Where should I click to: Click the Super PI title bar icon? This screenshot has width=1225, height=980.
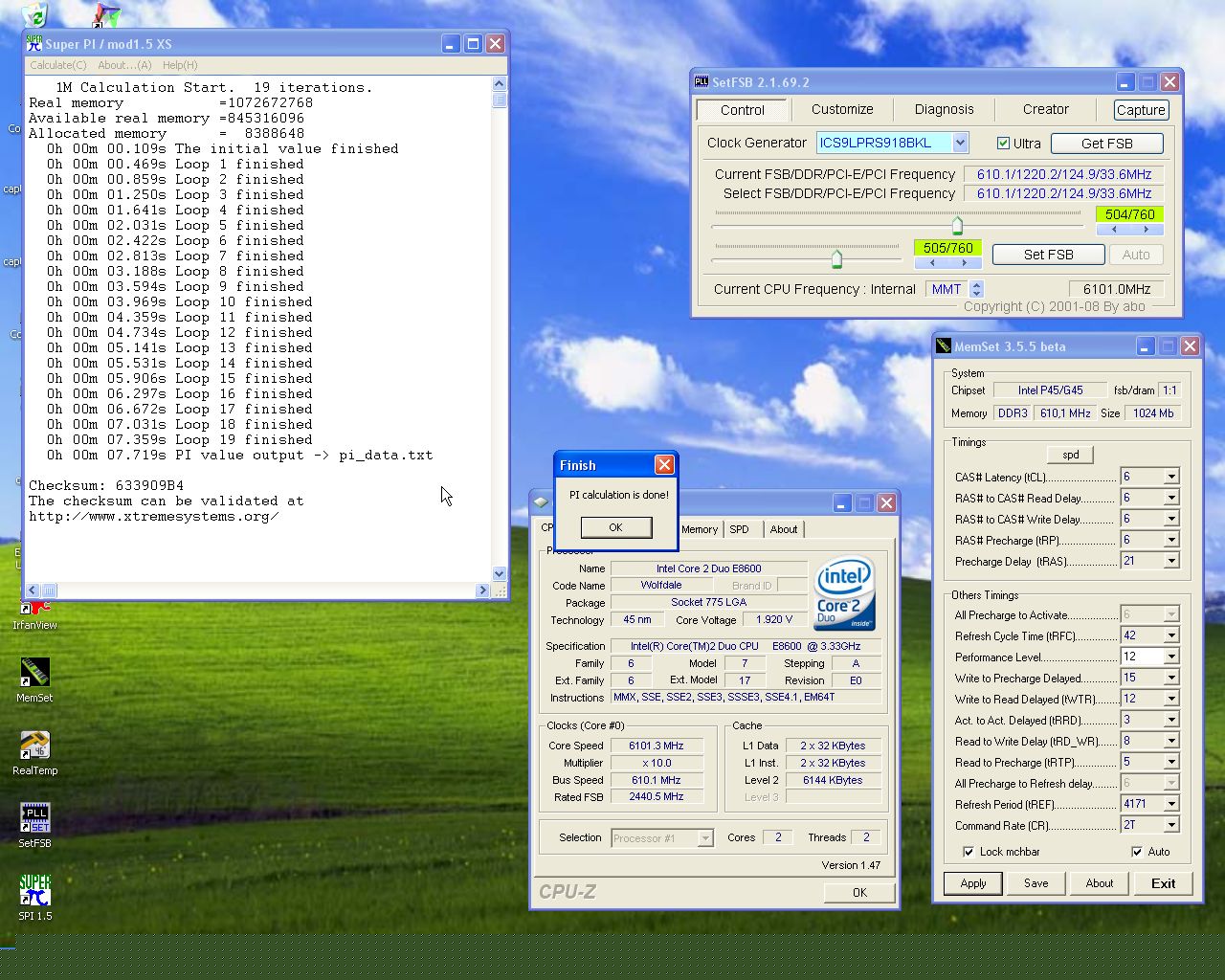(34, 44)
